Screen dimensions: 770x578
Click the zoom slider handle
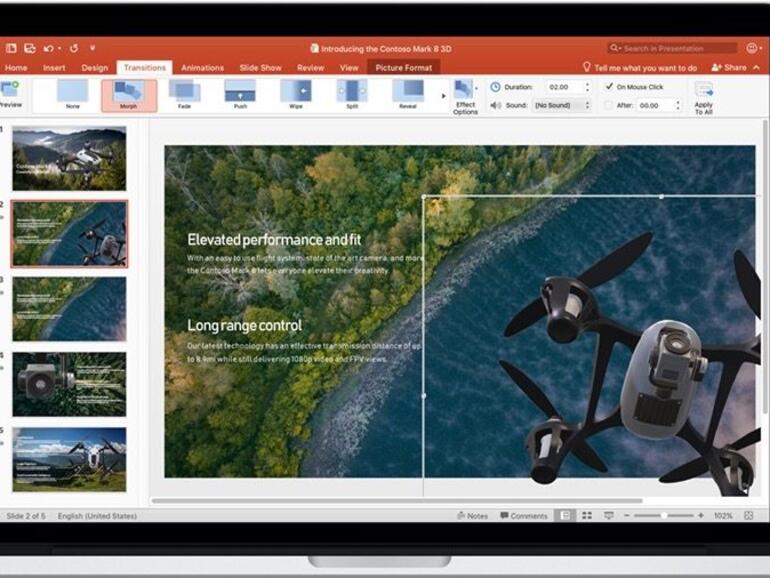pyautogui.click(x=664, y=515)
